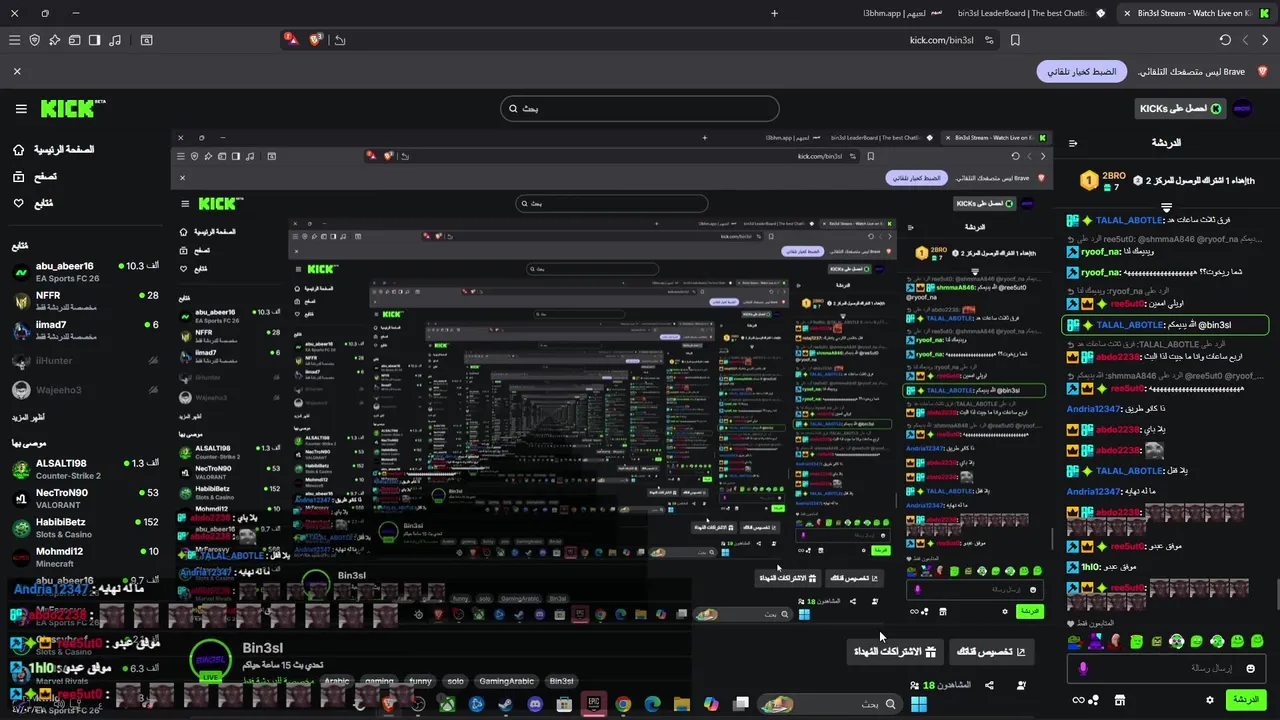The image size is (1280, 720).
Task: Click the large تخصيص قناتك button below stream
Action: [x=991, y=651]
